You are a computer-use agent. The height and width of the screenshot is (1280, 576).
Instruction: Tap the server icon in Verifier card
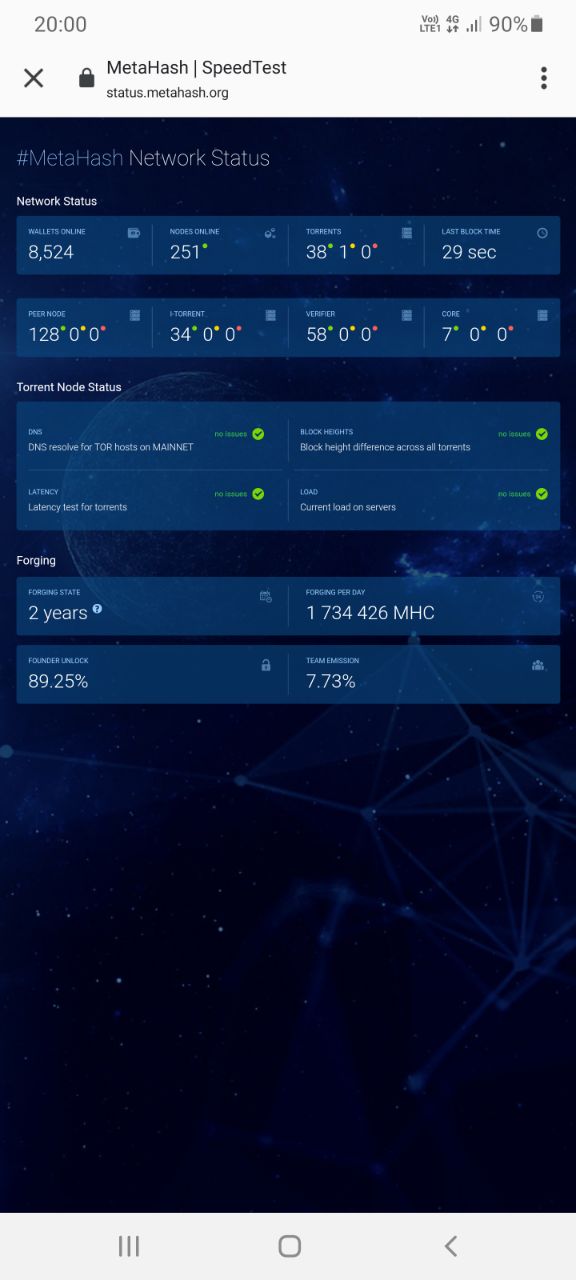click(x=406, y=315)
